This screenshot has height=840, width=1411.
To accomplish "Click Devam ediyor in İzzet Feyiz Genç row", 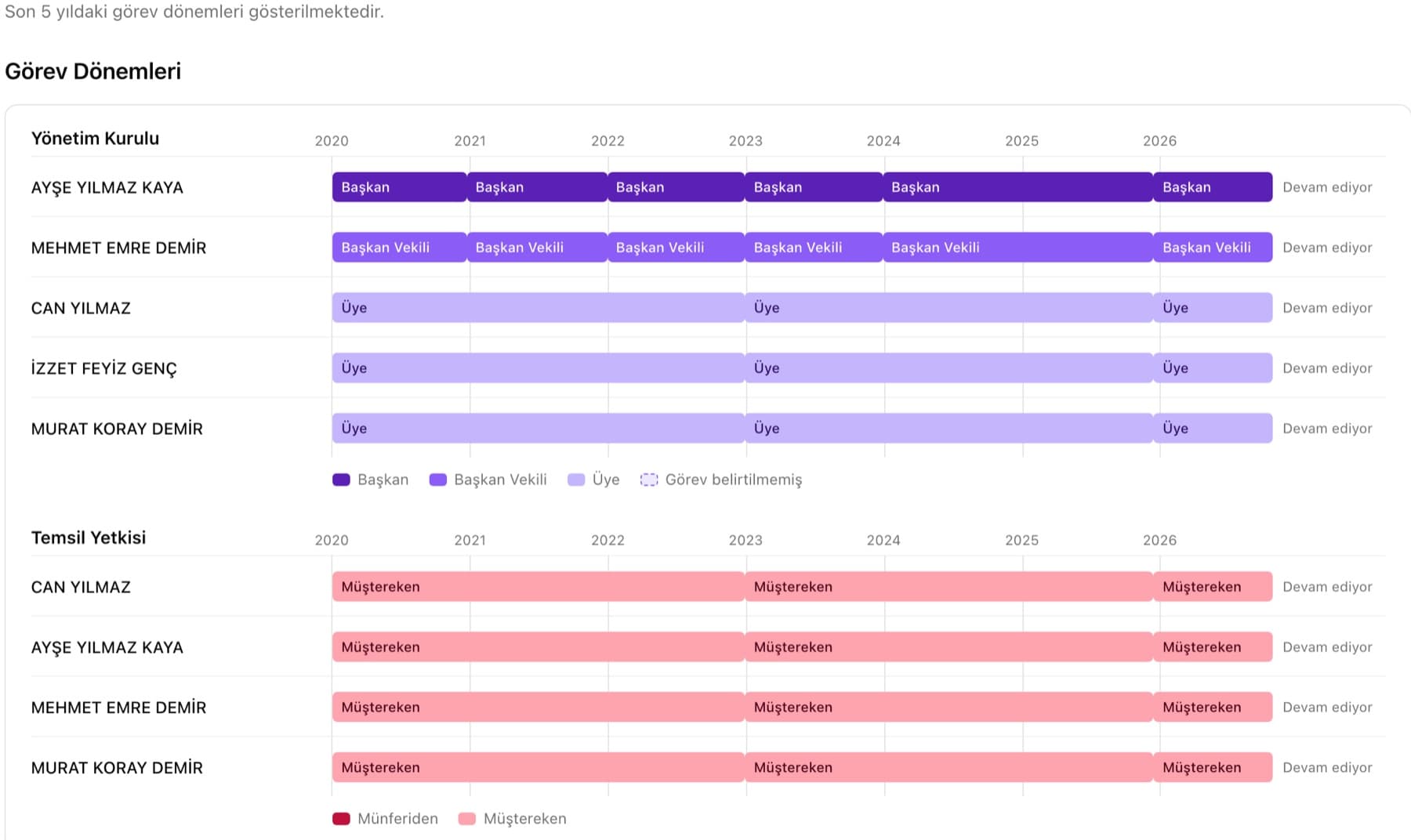I will click(x=1327, y=368).
